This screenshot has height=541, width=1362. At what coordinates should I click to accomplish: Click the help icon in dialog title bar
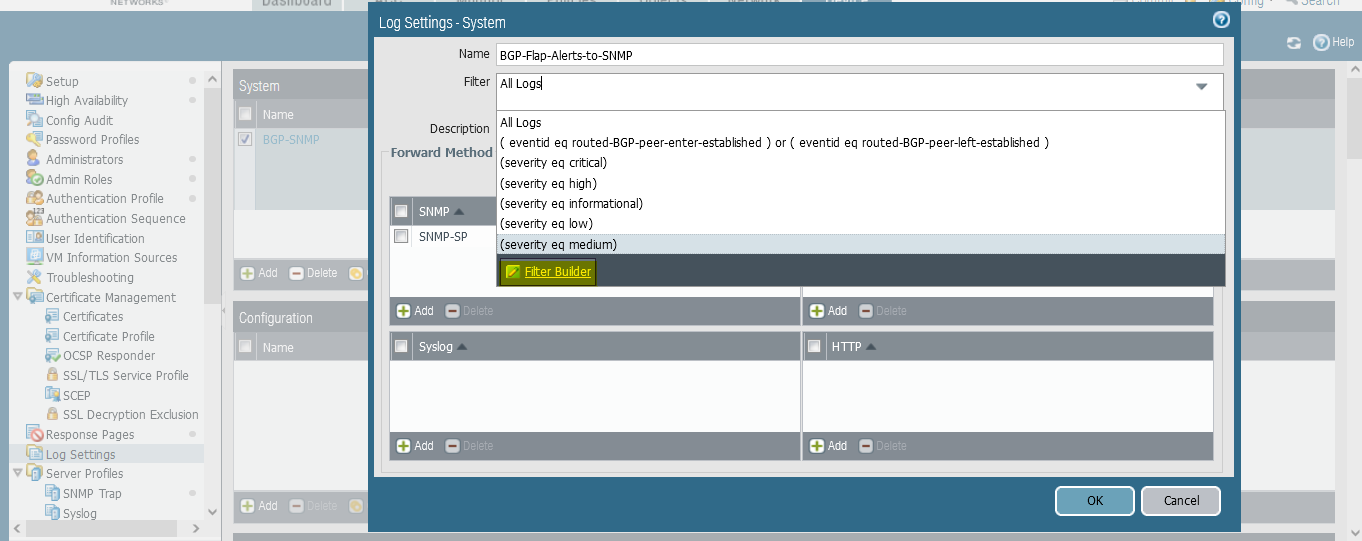(x=1220, y=19)
